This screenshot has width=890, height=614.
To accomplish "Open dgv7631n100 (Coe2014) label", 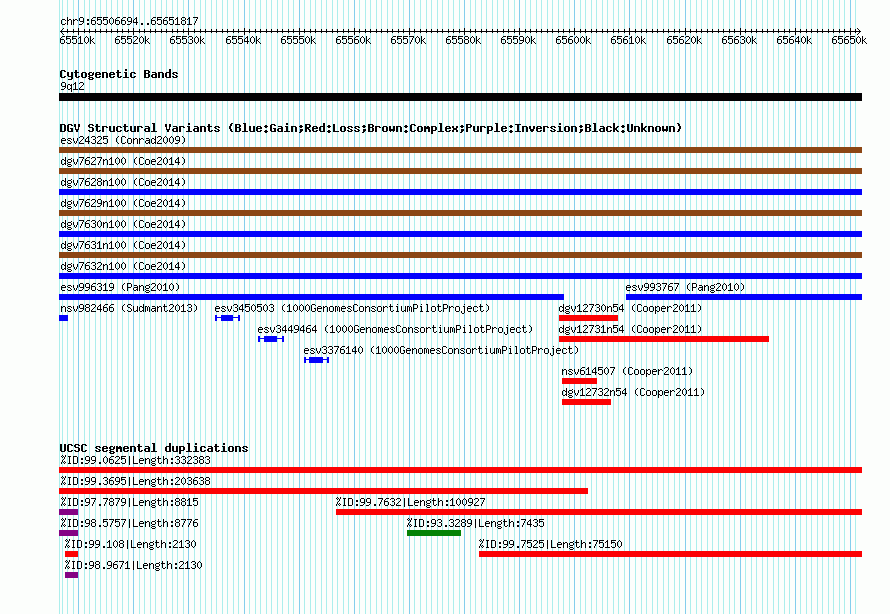I will tap(123, 245).
